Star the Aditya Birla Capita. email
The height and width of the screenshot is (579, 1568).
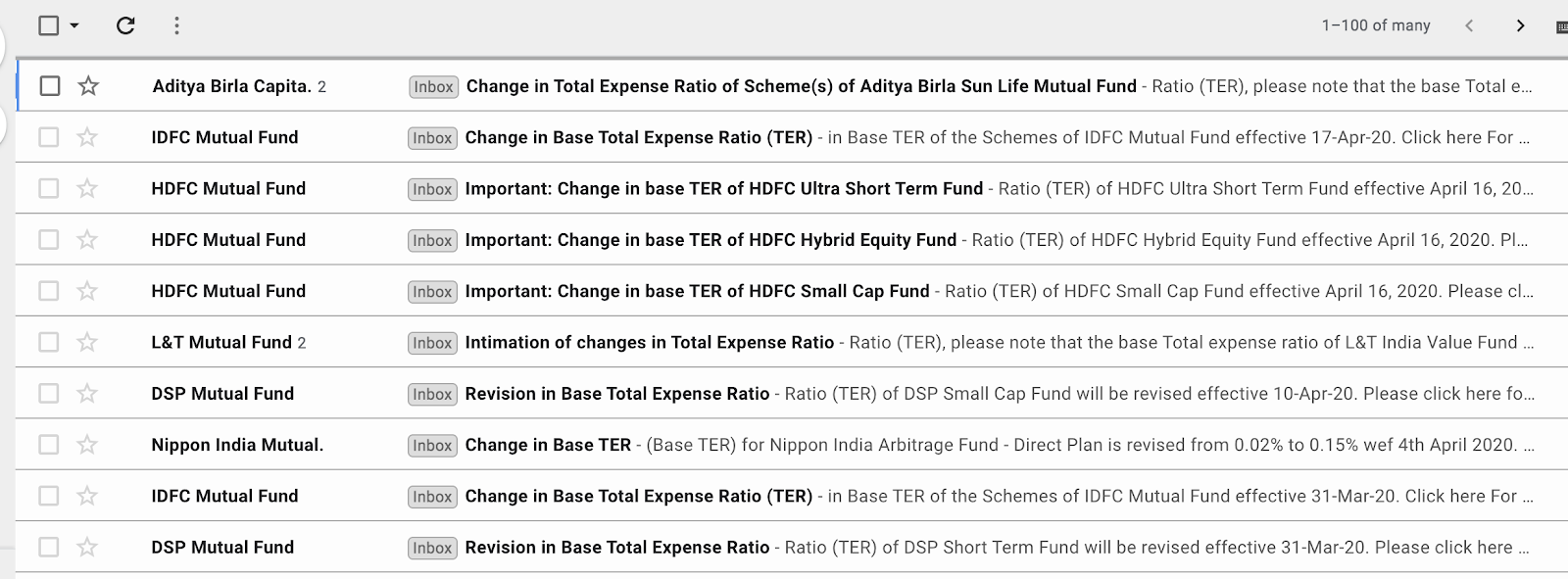(x=88, y=86)
